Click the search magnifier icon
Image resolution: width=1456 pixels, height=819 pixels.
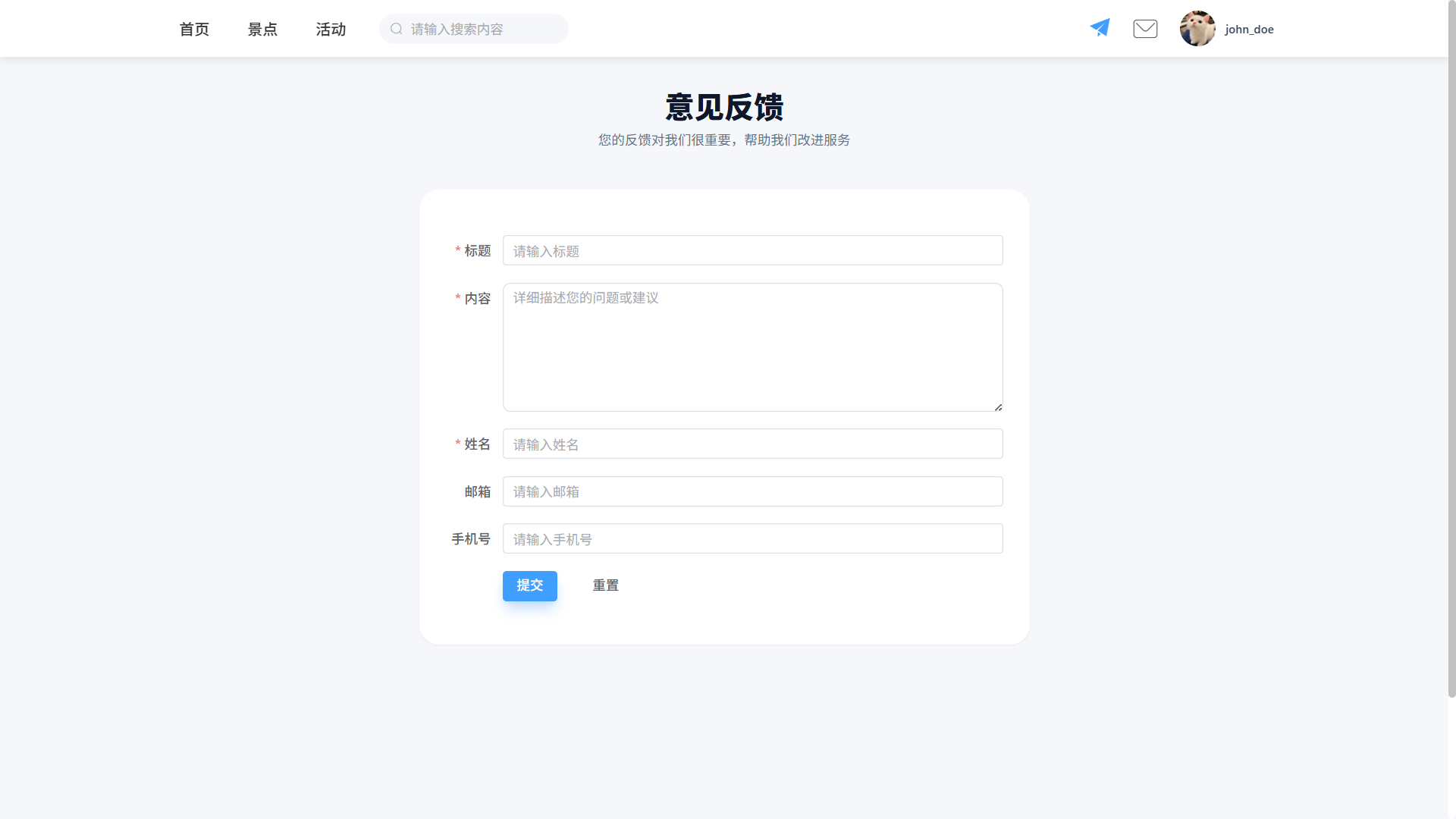(x=396, y=29)
